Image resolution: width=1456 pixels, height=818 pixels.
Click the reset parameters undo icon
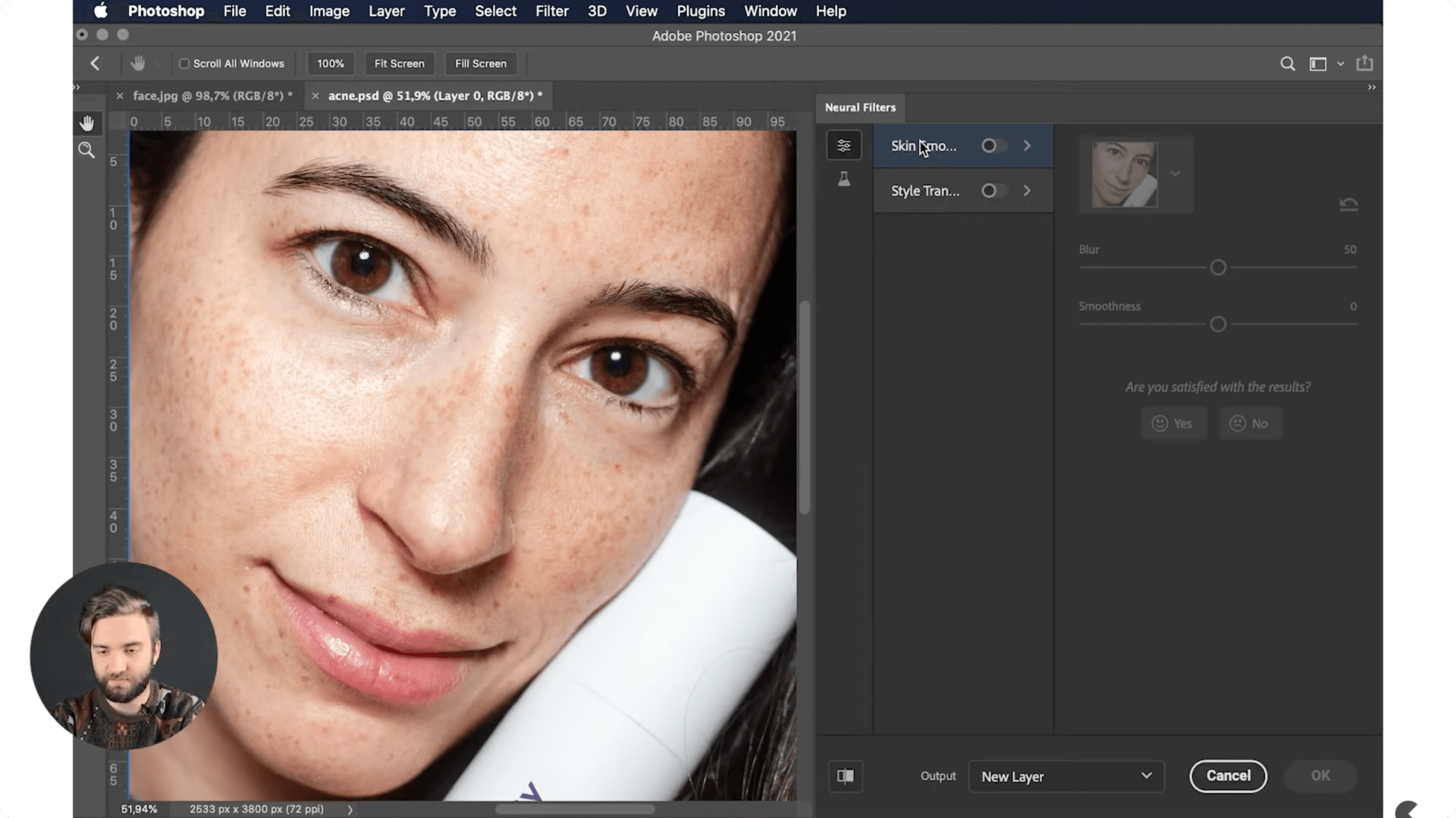pos(1348,204)
